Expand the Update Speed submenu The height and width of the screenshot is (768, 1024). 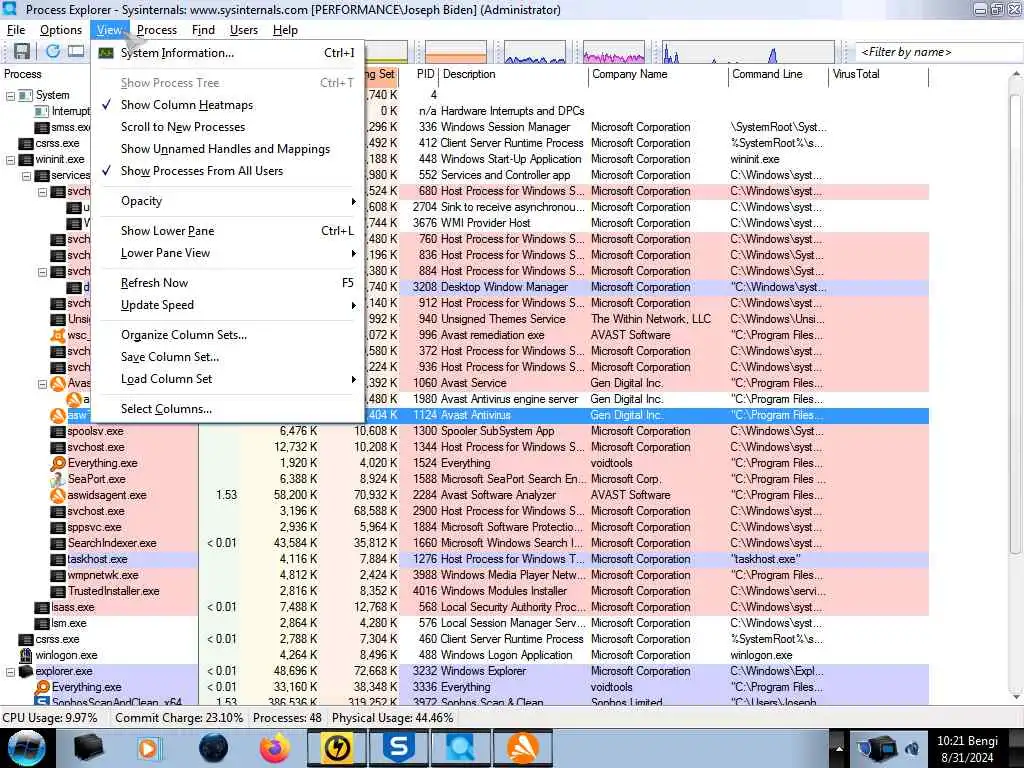coord(227,305)
